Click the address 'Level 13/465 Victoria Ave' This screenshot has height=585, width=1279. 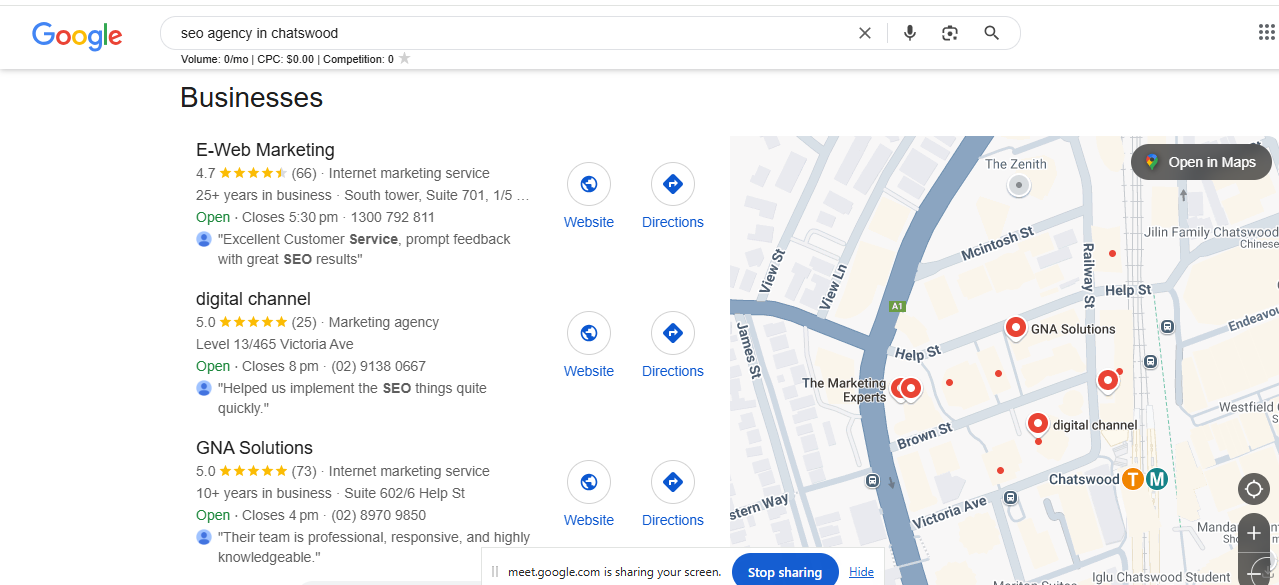(x=275, y=344)
